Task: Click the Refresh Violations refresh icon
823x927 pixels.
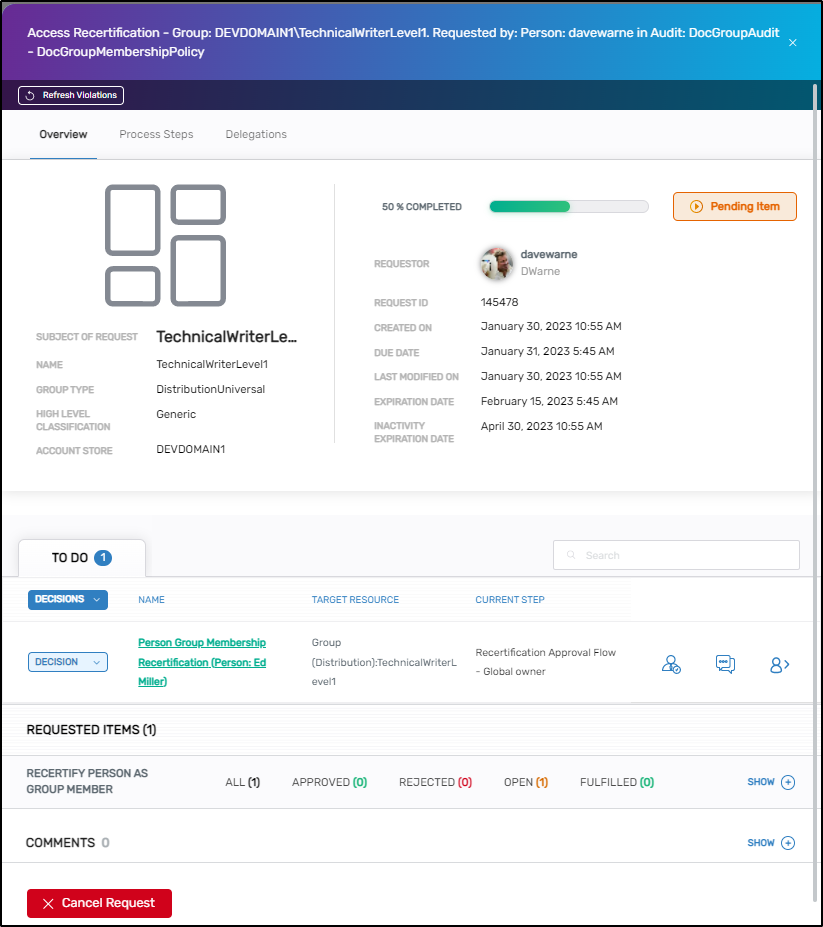Action: pos(28,95)
